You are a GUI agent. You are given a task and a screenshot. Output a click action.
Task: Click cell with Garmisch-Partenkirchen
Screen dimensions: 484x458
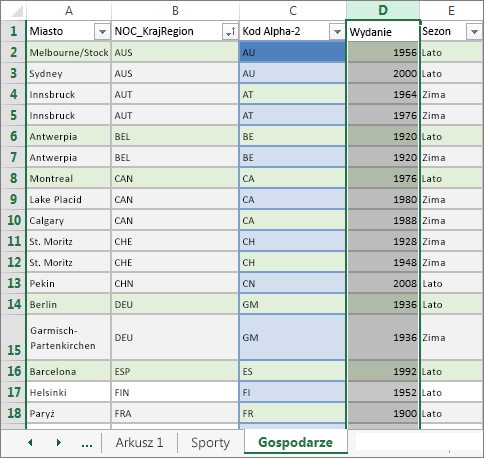point(68,337)
